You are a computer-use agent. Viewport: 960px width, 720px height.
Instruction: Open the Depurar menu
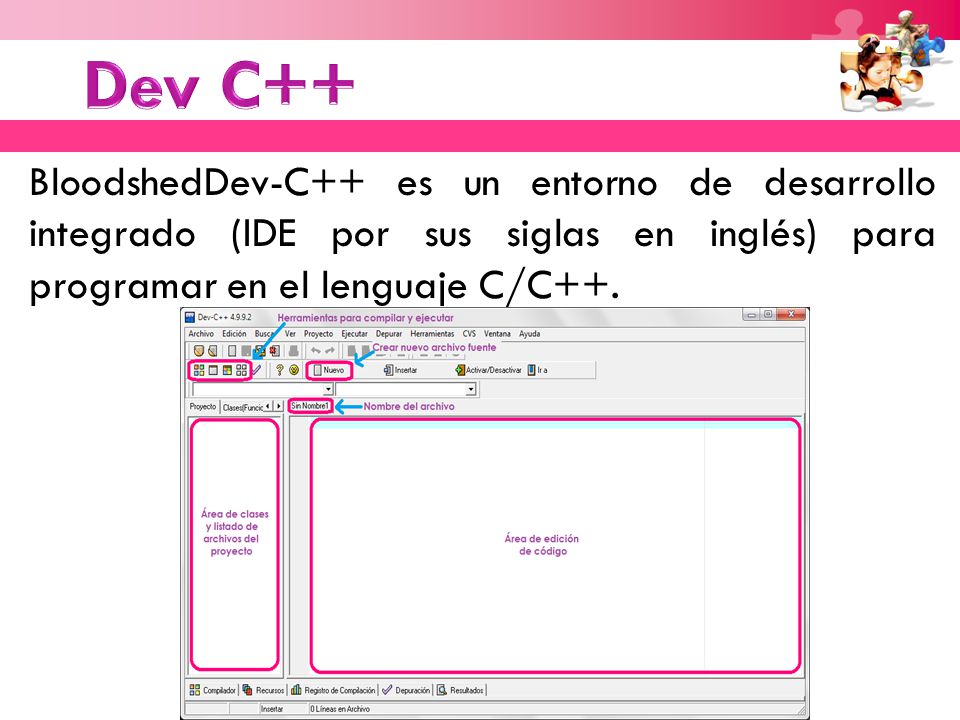(x=389, y=334)
